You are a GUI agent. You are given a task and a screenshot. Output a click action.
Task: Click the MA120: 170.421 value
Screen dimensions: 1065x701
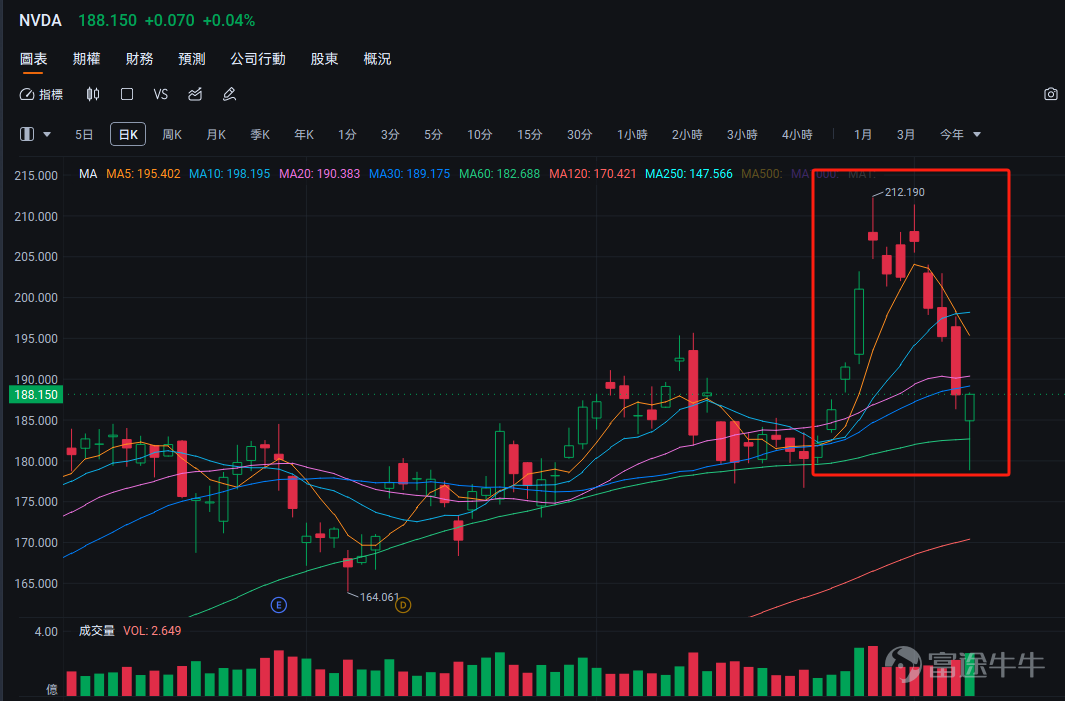[592, 174]
